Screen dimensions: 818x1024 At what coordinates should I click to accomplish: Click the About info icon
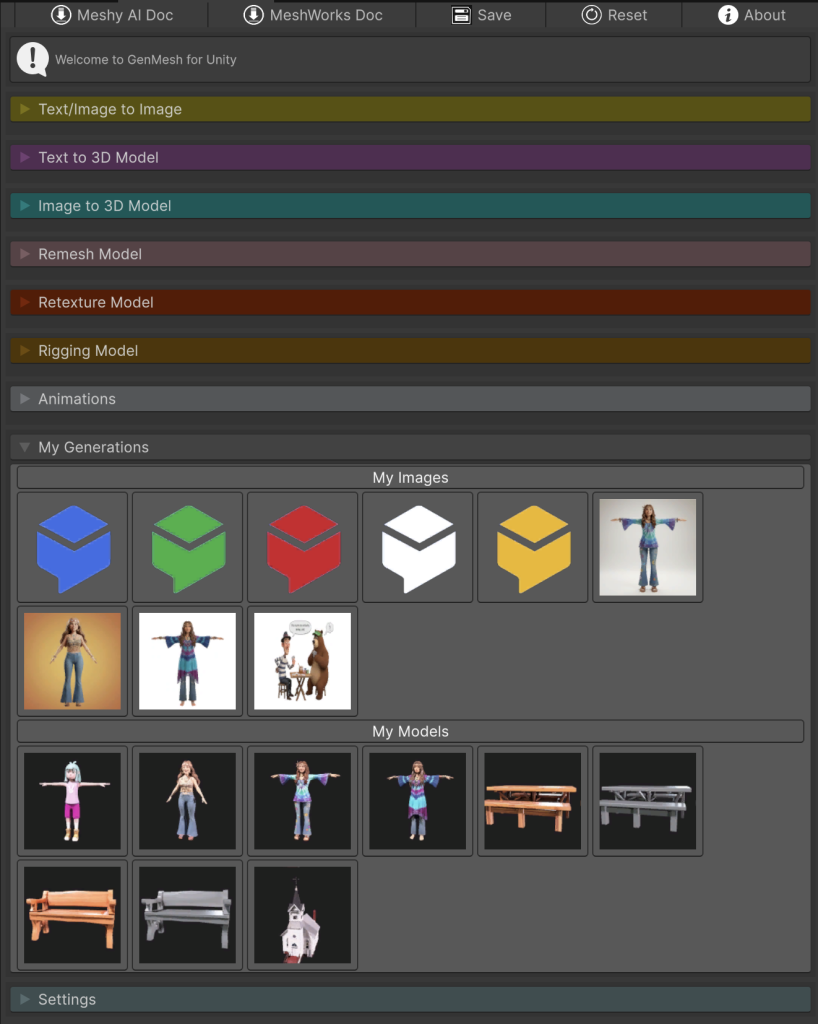(x=727, y=15)
